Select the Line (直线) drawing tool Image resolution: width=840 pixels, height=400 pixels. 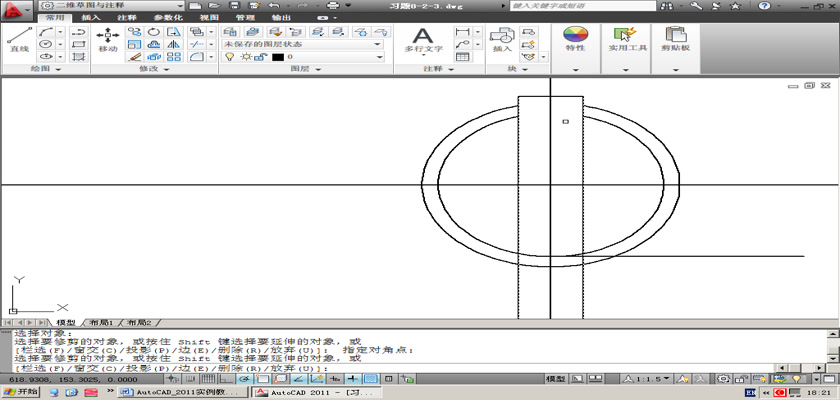[18, 38]
